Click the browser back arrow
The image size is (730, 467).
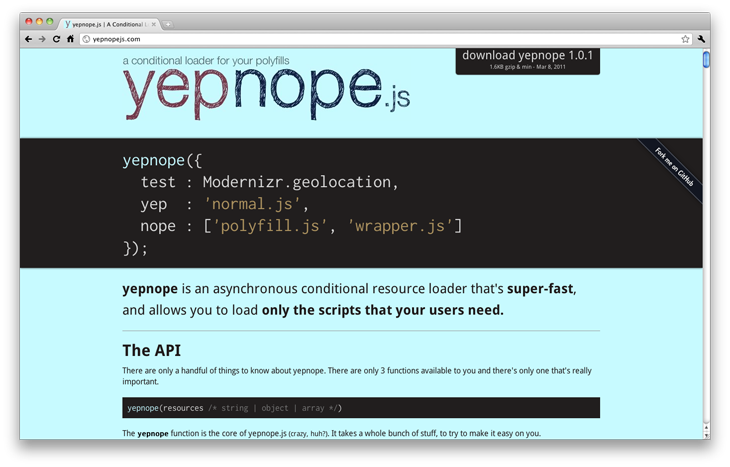(29, 39)
